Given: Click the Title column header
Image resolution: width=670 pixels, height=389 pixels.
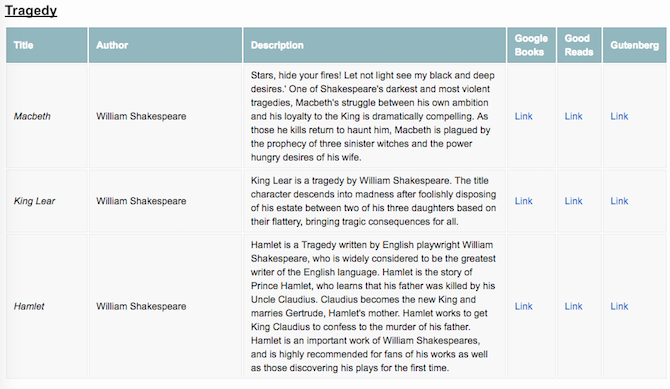Looking at the screenshot, I should (x=47, y=45).
